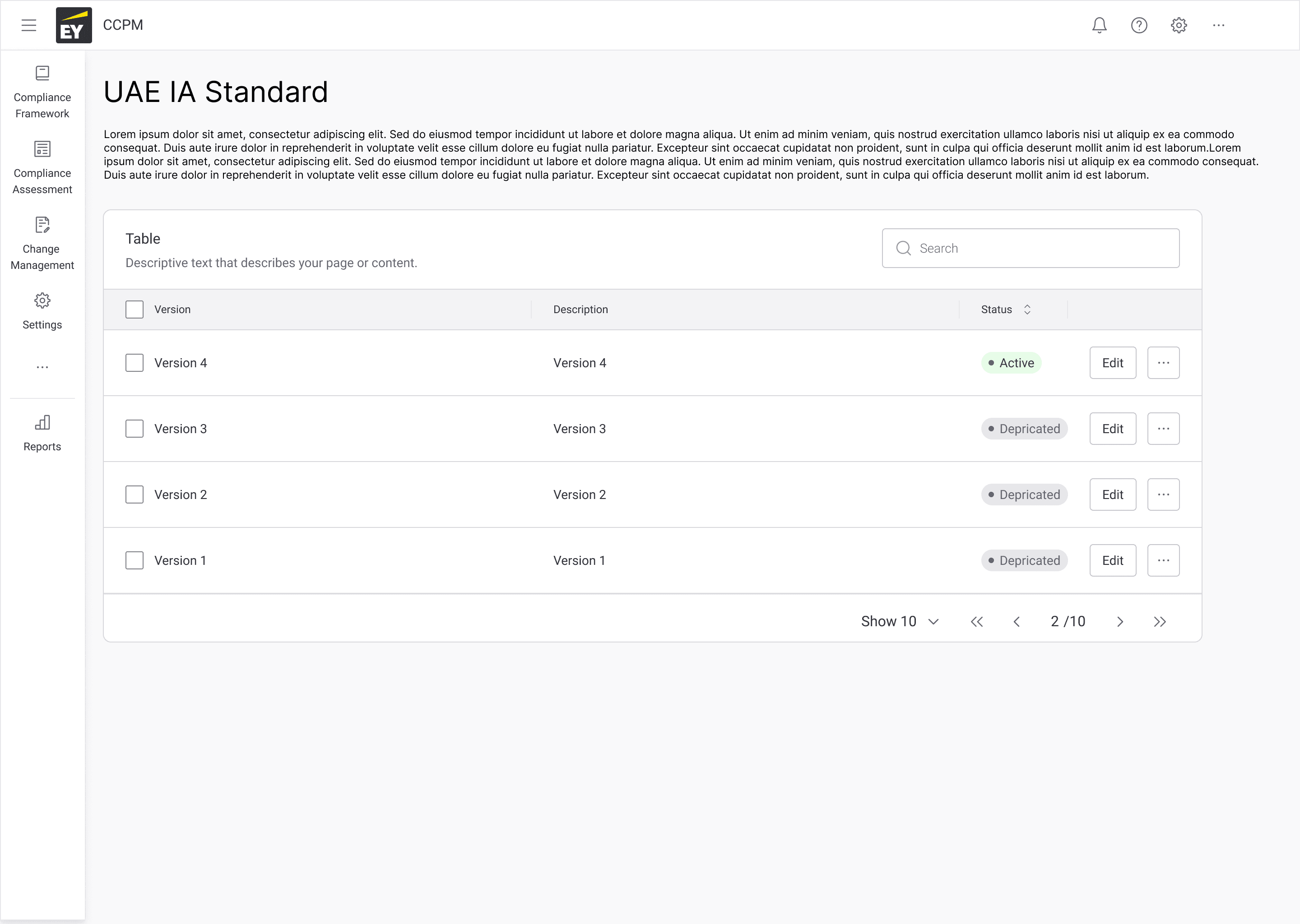This screenshot has width=1300, height=924.
Task: Open Reports from the sidebar
Action: coord(42,433)
